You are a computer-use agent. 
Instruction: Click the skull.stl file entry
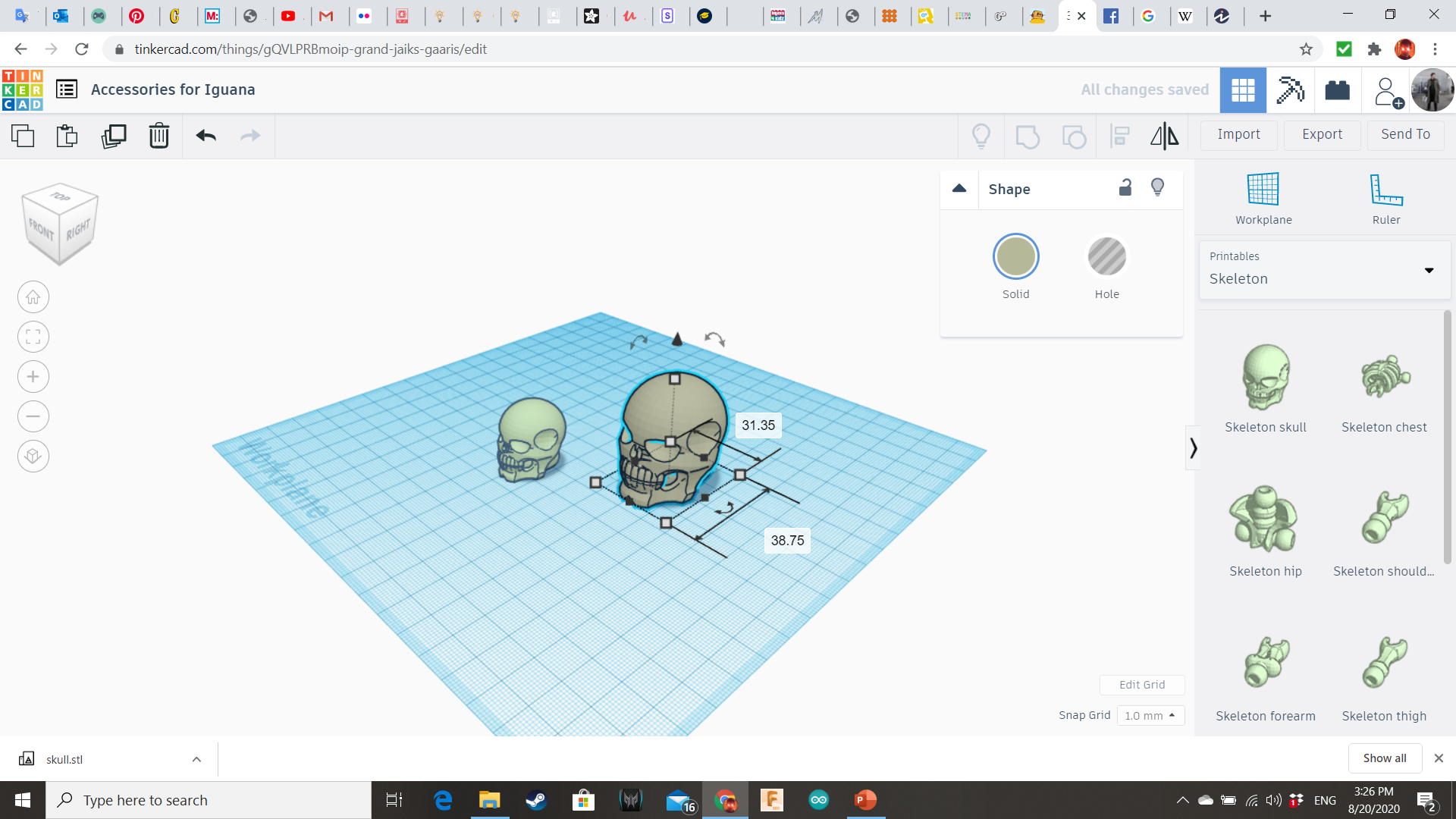point(65,758)
